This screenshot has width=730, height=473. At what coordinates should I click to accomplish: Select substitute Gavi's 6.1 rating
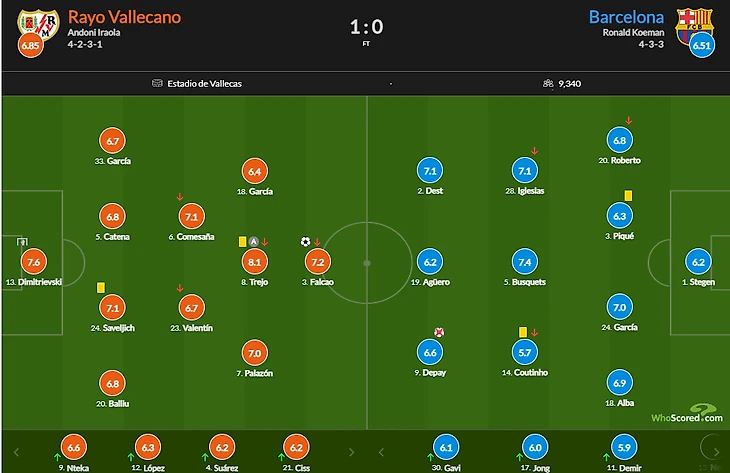[x=447, y=448]
